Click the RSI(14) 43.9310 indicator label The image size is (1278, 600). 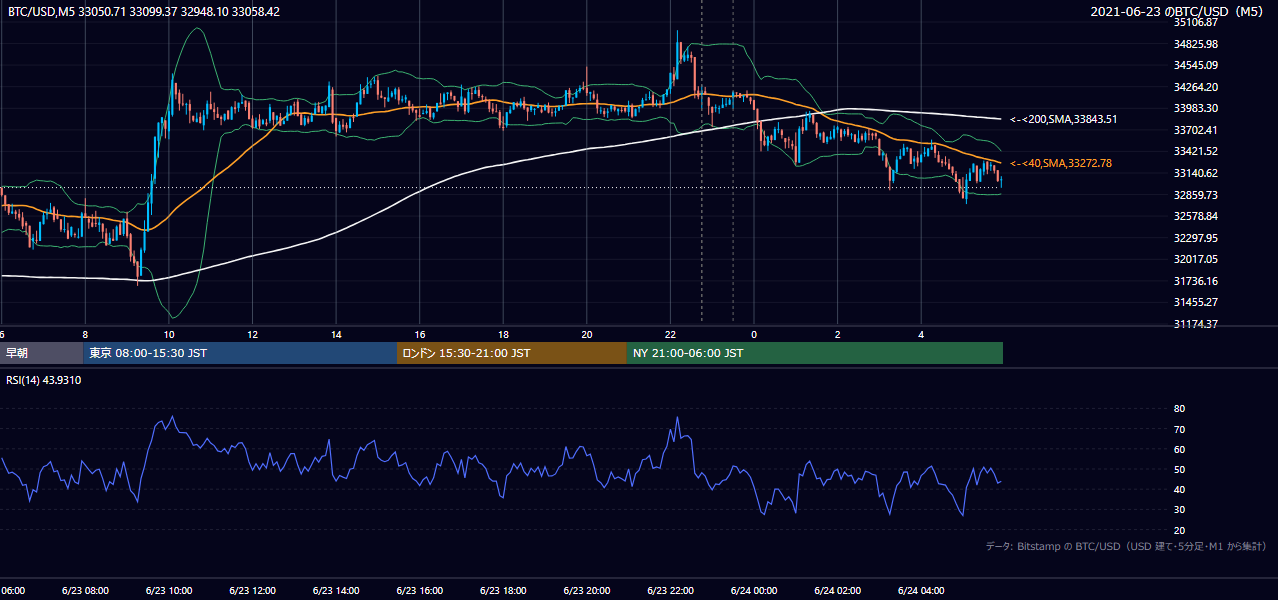coord(44,380)
